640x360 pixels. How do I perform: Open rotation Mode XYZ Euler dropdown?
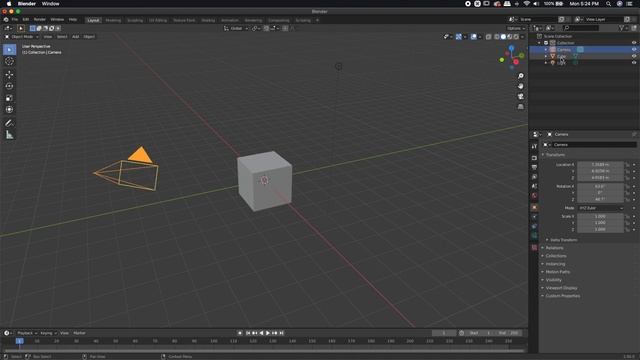point(601,208)
